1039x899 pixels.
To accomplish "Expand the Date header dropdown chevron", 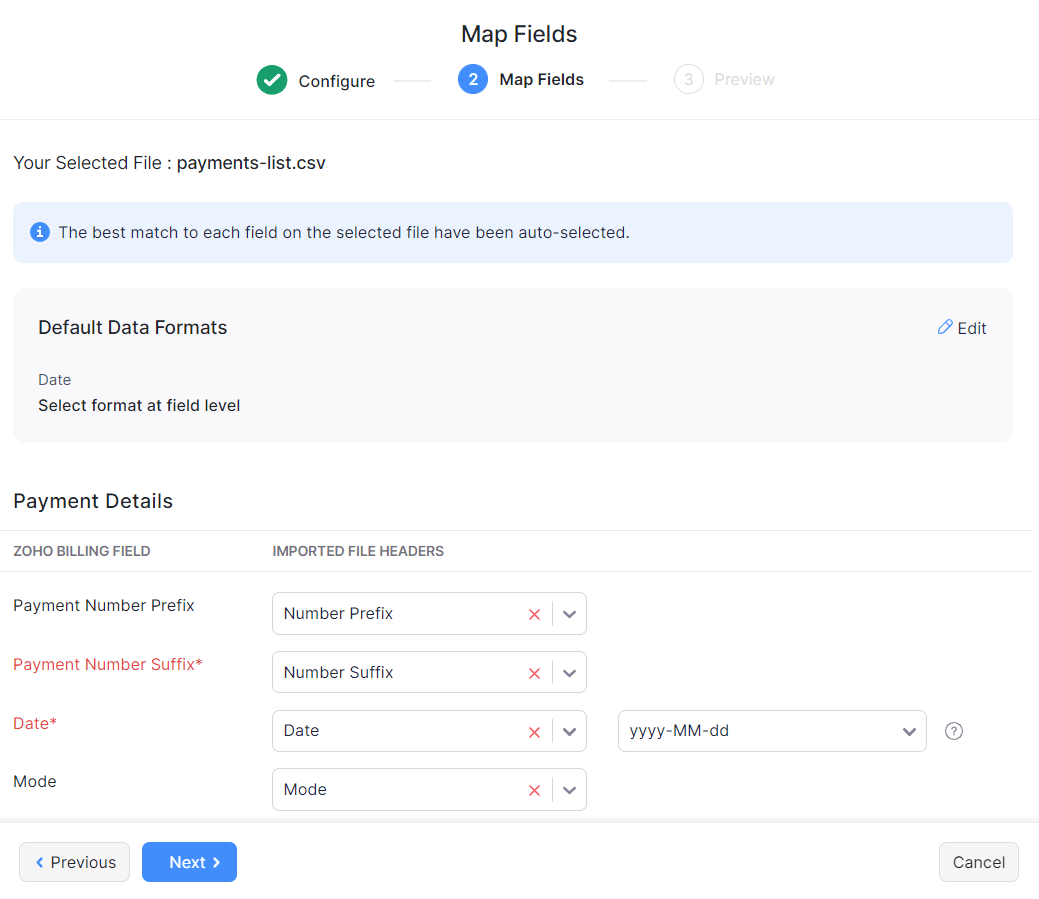I will (569, 732).
